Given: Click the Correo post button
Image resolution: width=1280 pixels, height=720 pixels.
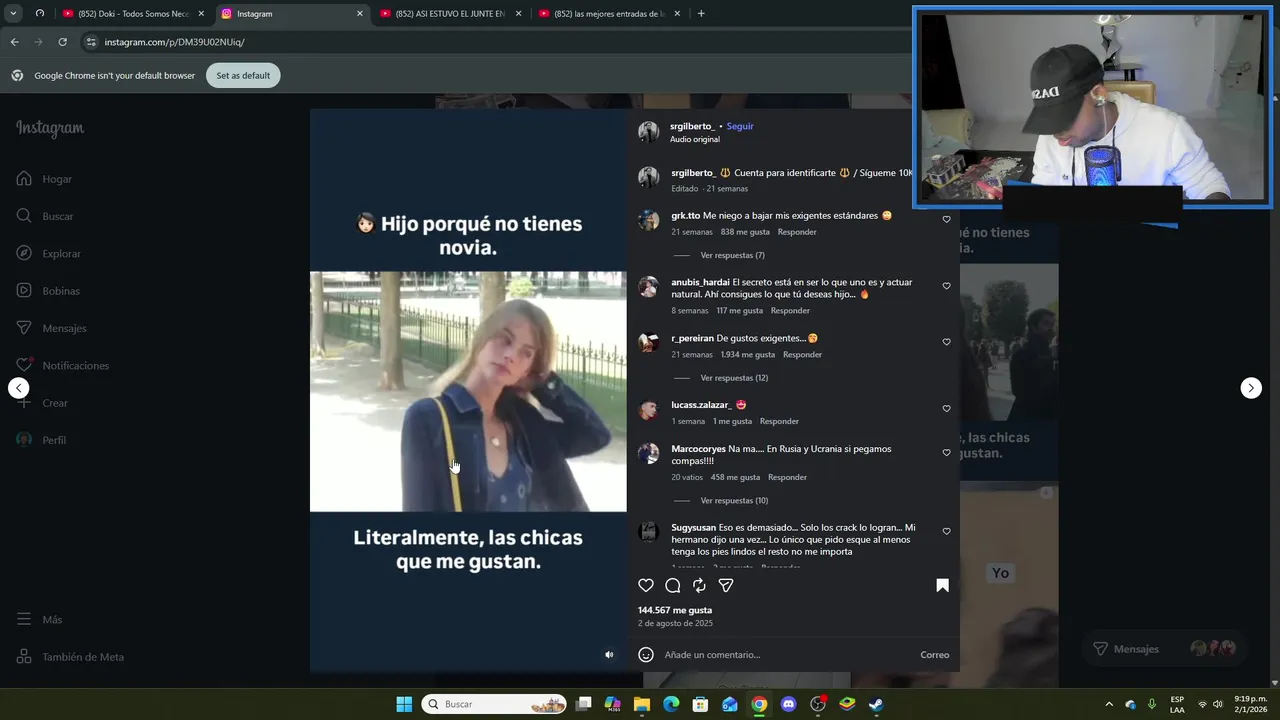Looking at the screenshot, I should click(x=935, y=655).
